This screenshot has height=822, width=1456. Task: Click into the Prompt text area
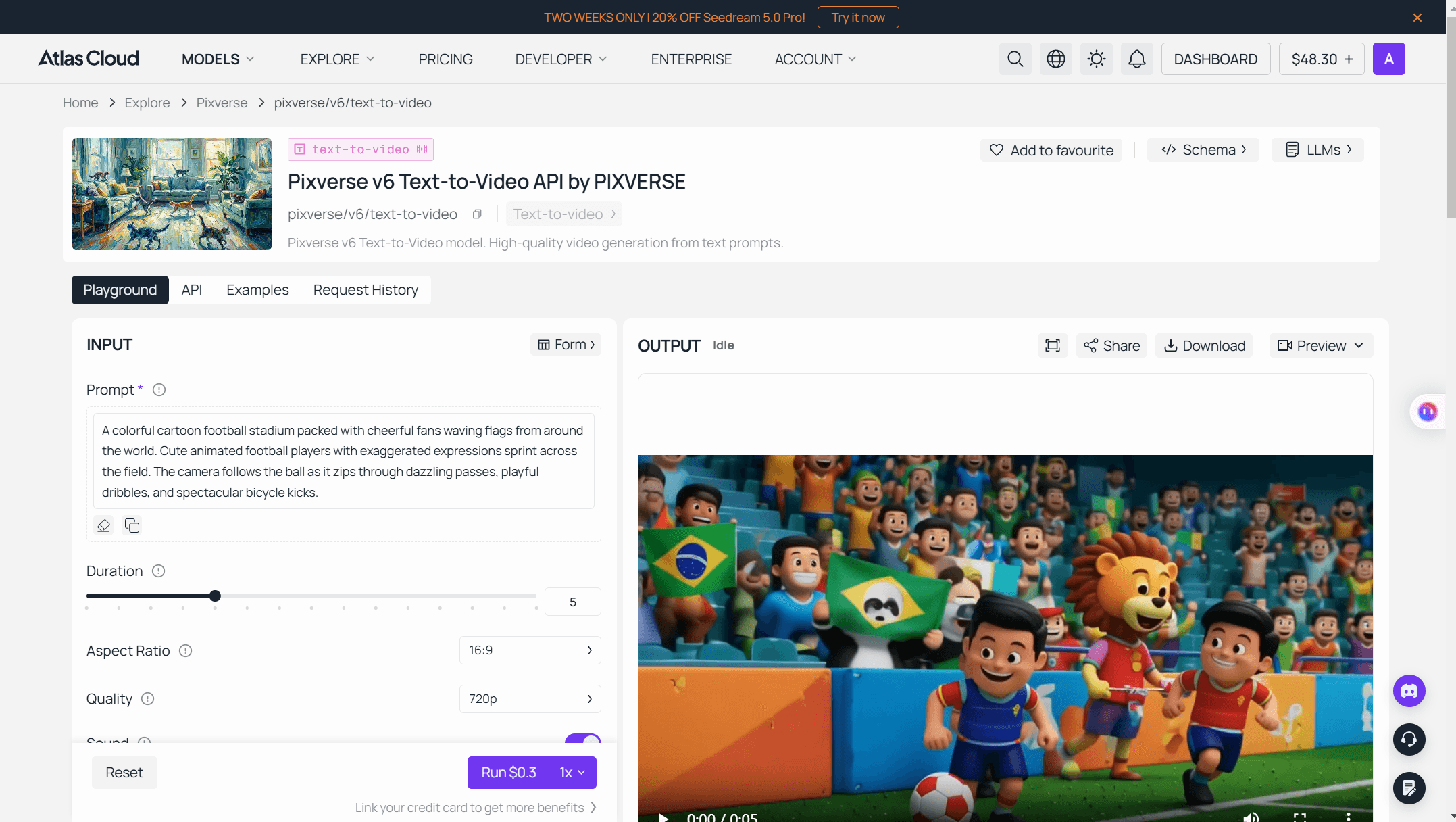pos(343,461)
